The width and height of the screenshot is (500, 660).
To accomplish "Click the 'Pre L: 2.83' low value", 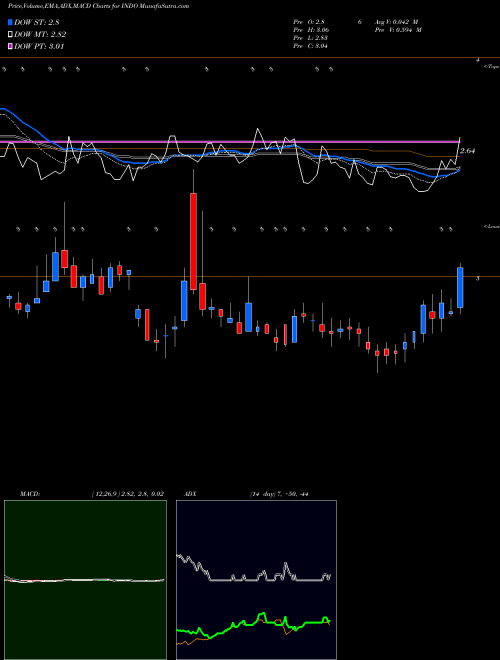I will point(311,38).
